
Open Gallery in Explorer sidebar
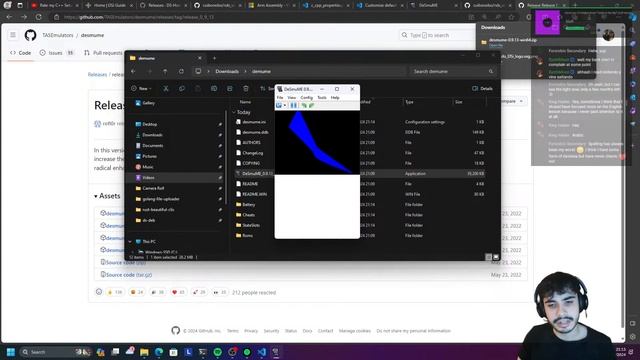click(148, 103)
